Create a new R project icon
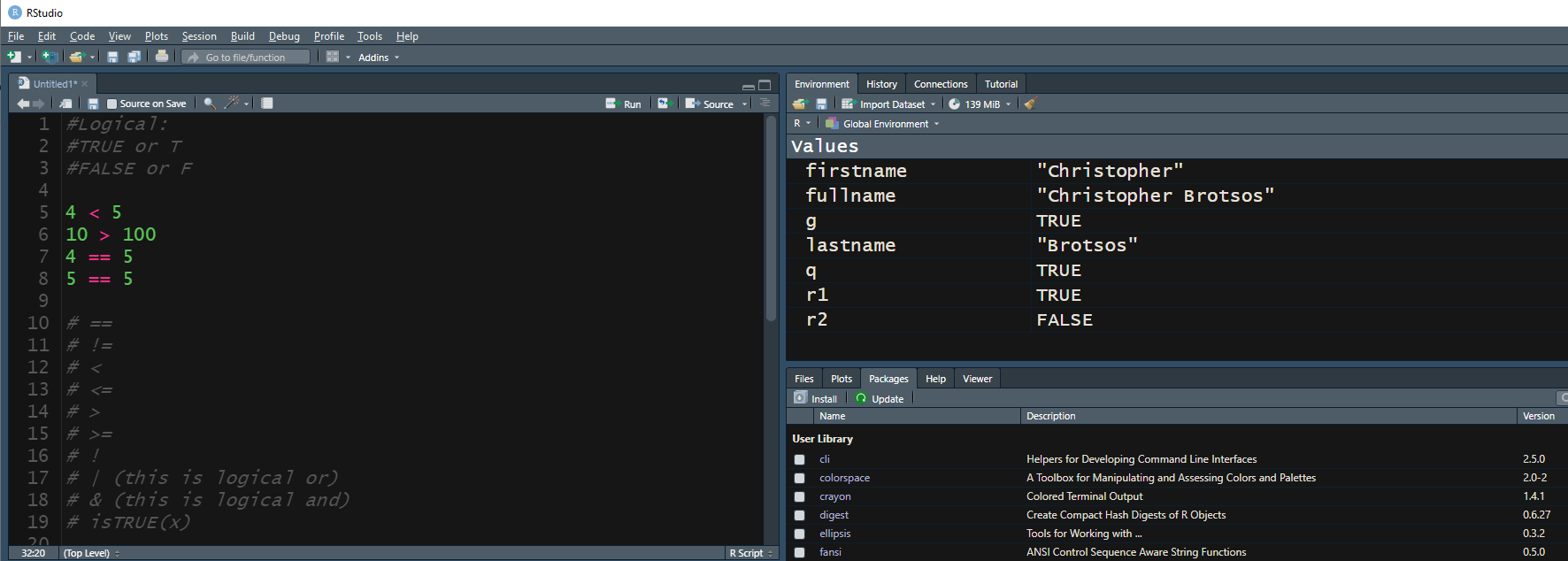 (x=50, y=57)
